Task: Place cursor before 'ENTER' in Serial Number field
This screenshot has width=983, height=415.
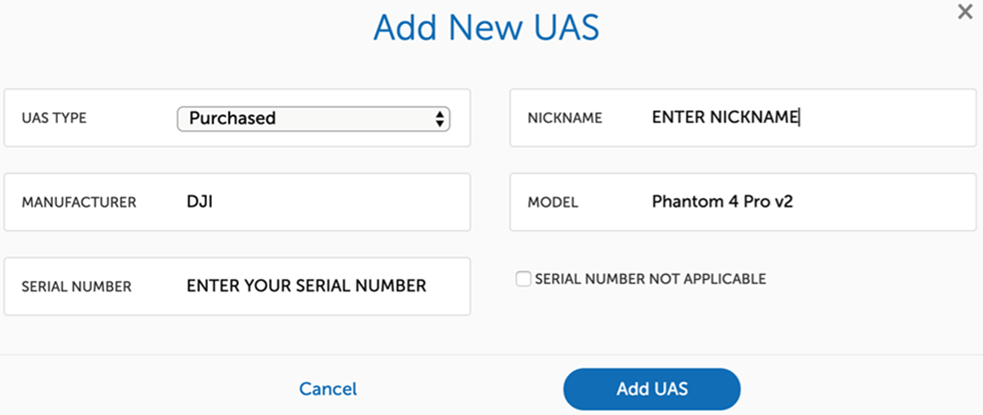Action: point(187,286)
